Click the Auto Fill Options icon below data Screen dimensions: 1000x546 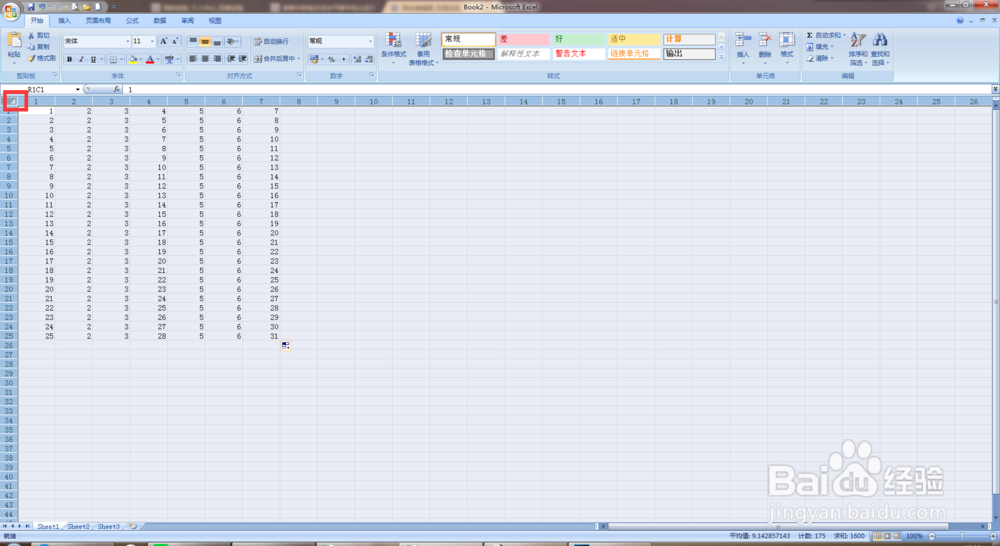click(285, 346)
